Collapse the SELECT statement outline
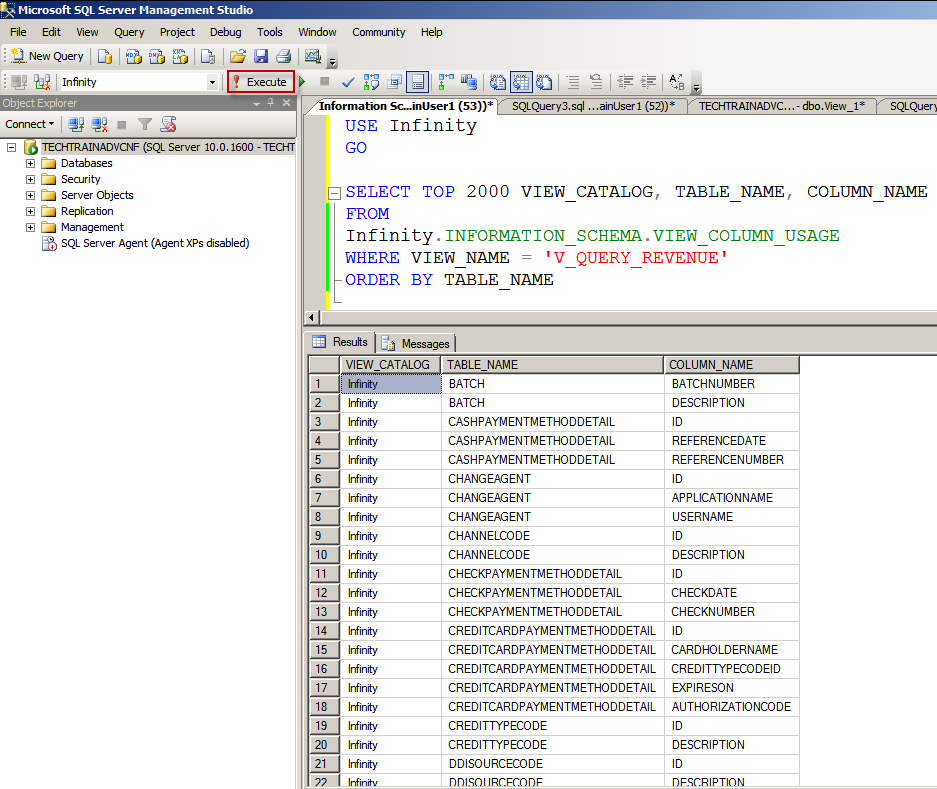 coord(335,192)
